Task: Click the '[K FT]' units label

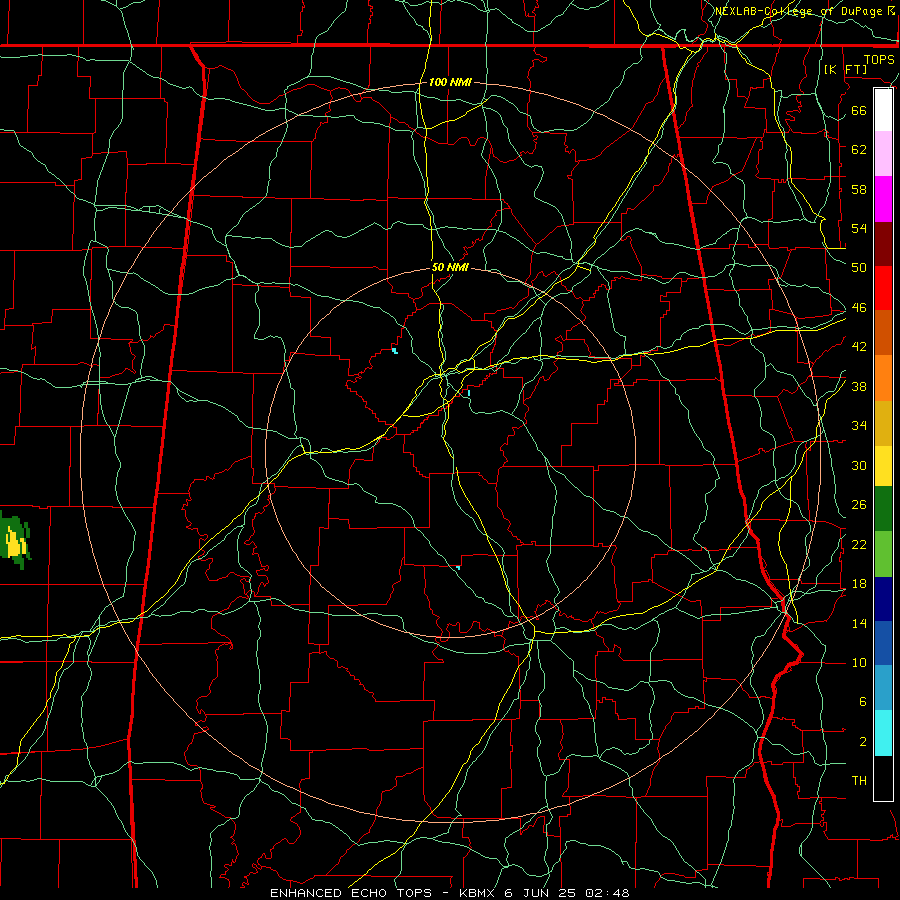Action: (845, 69)
